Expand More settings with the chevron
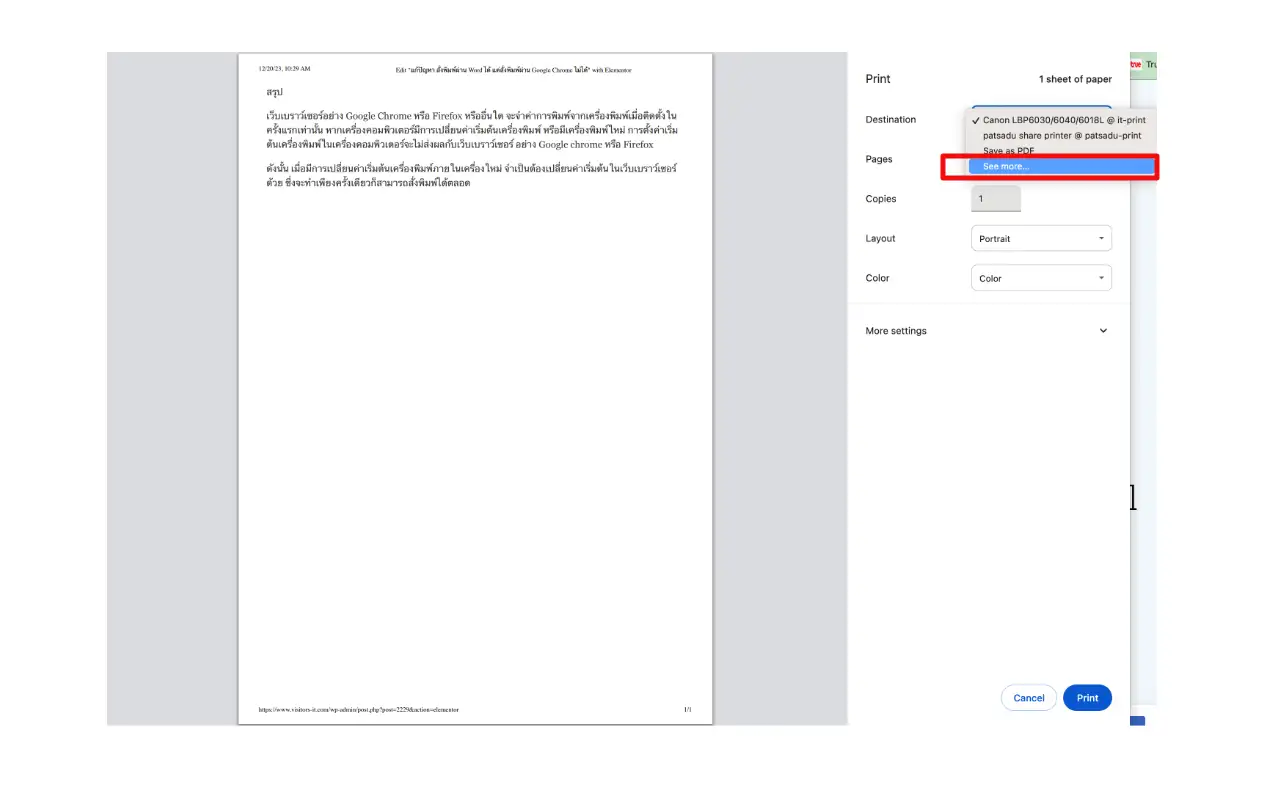 coord(1103,331)
